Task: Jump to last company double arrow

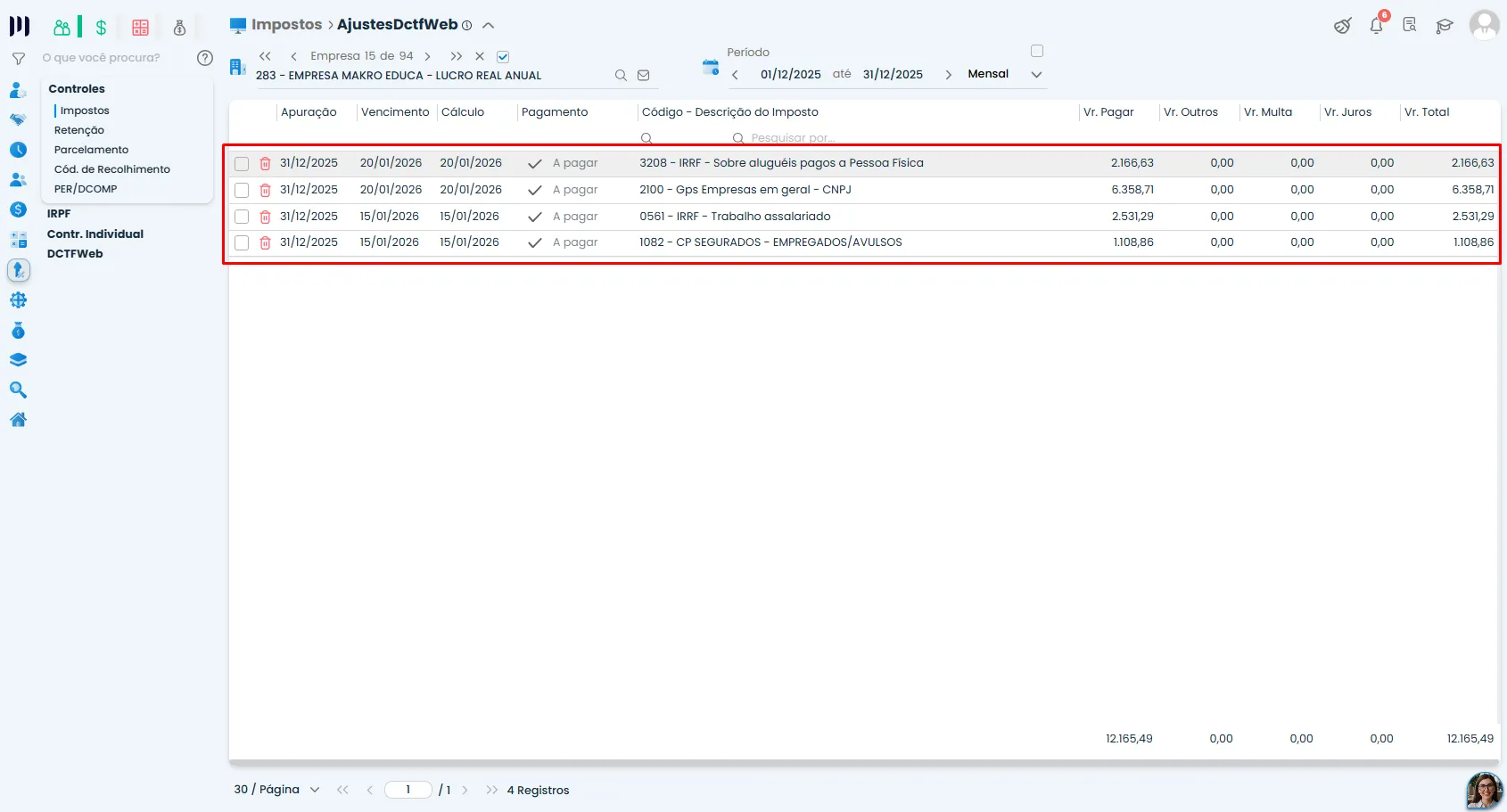Action: [457, 56]
